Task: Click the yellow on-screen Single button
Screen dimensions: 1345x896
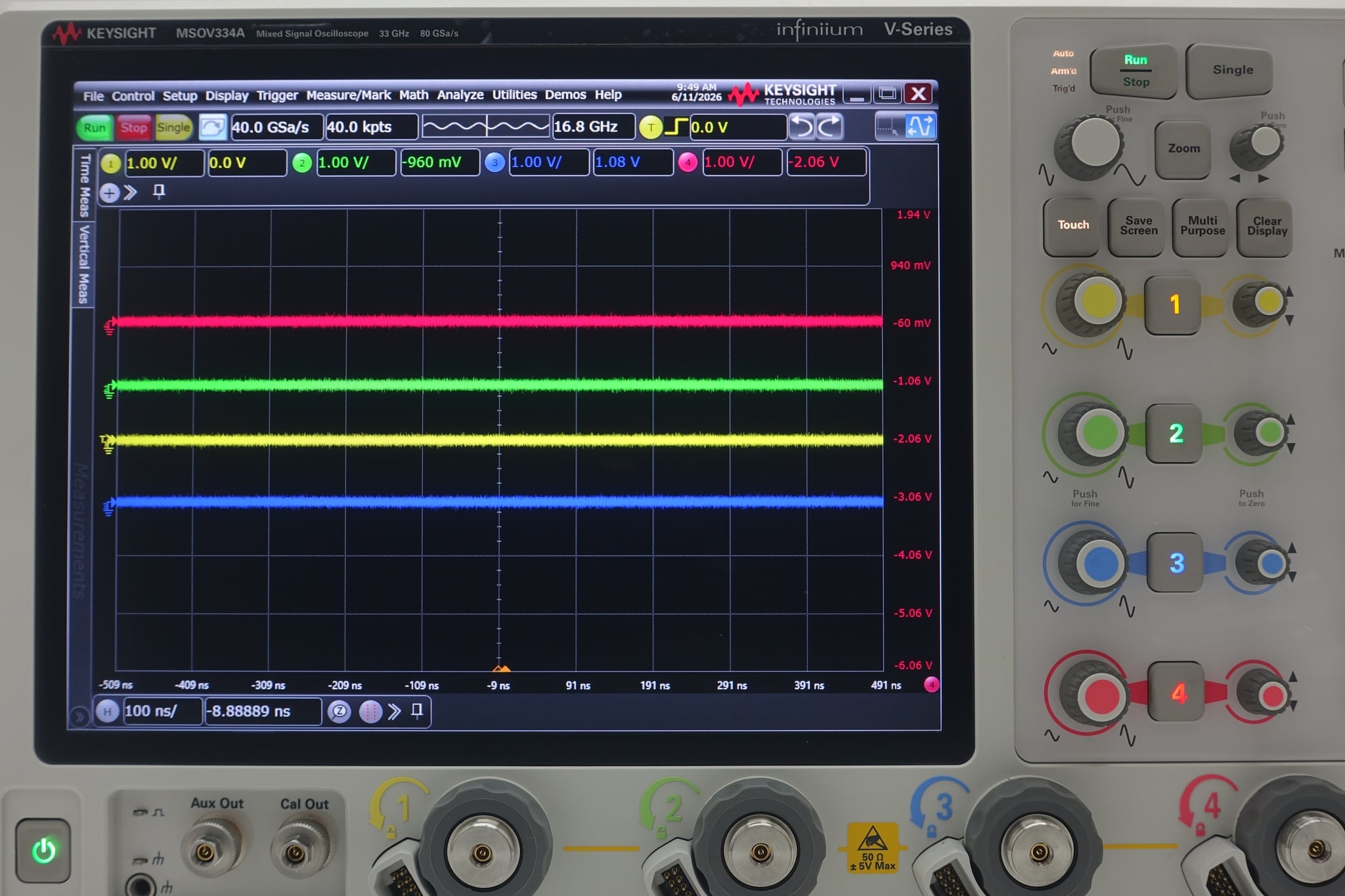Action: (x=173, y=127)
